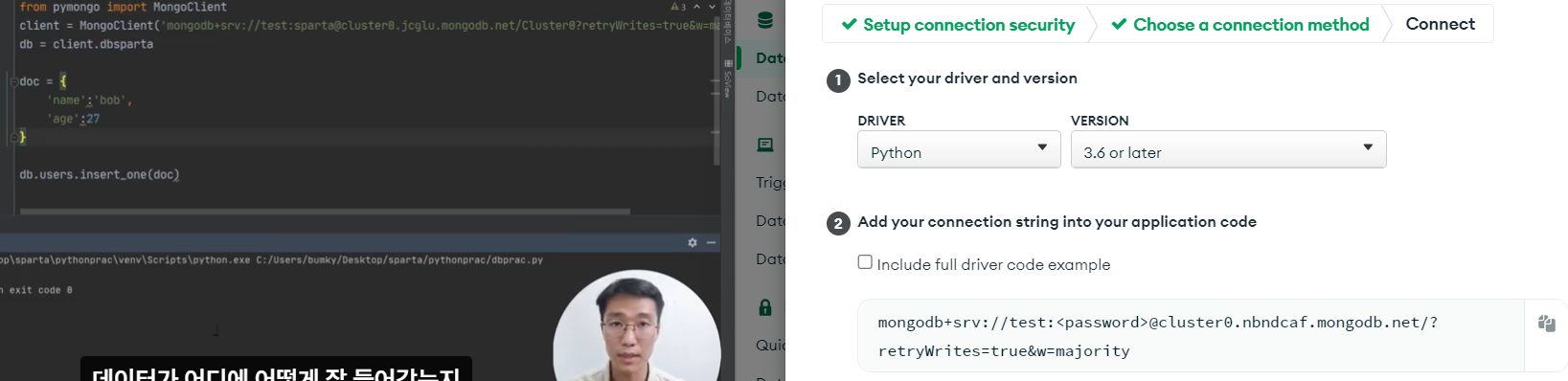Go to Choose a connection method step

1240,24
